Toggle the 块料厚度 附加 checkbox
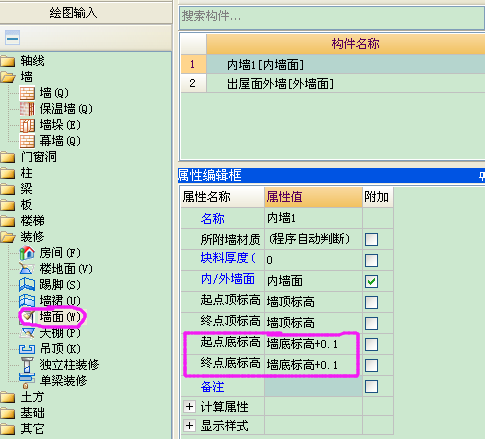The height and width of the screenshot is (439, 485). click(371, 260)
